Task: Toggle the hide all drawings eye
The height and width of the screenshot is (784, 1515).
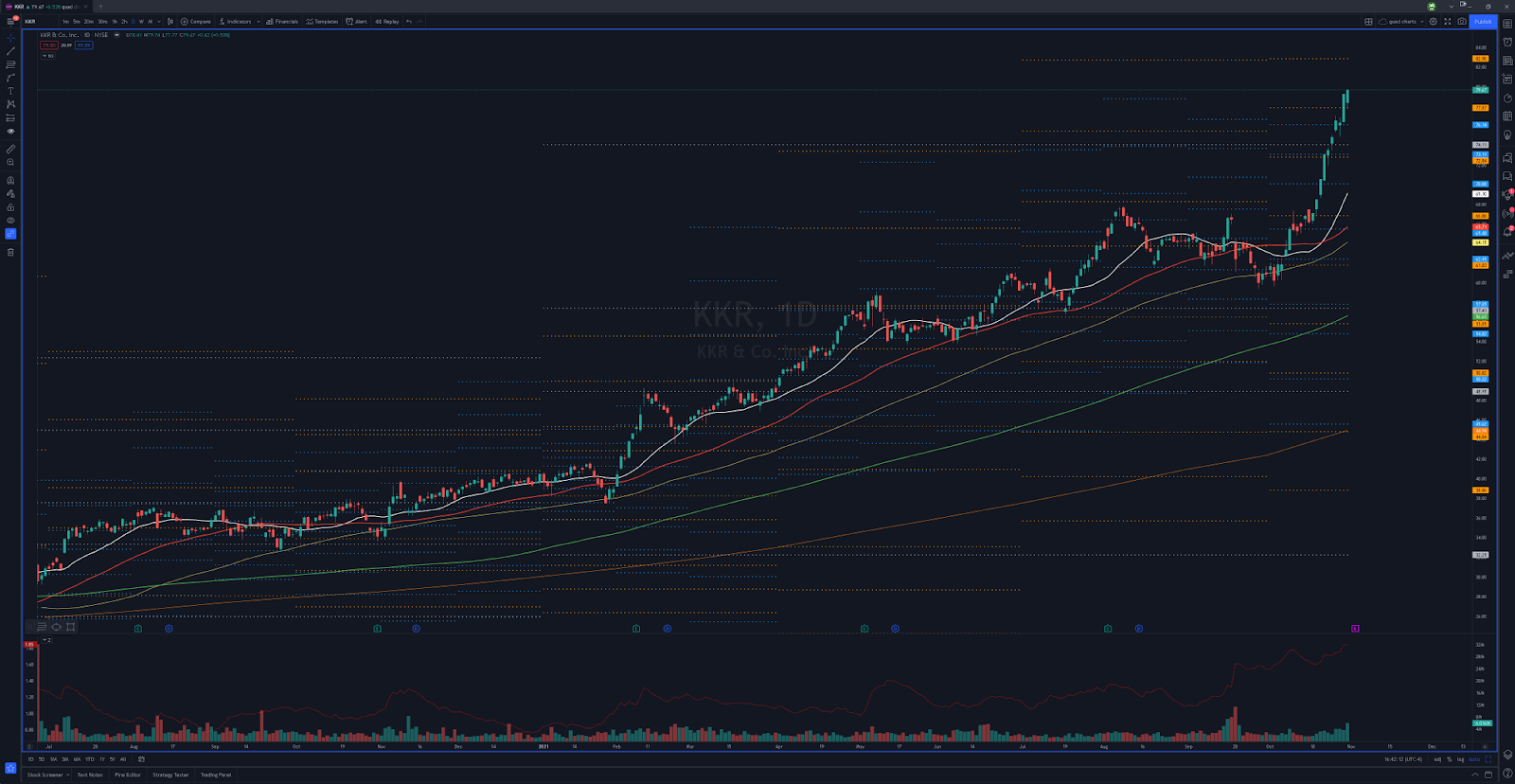Action: tap(10, 220)
